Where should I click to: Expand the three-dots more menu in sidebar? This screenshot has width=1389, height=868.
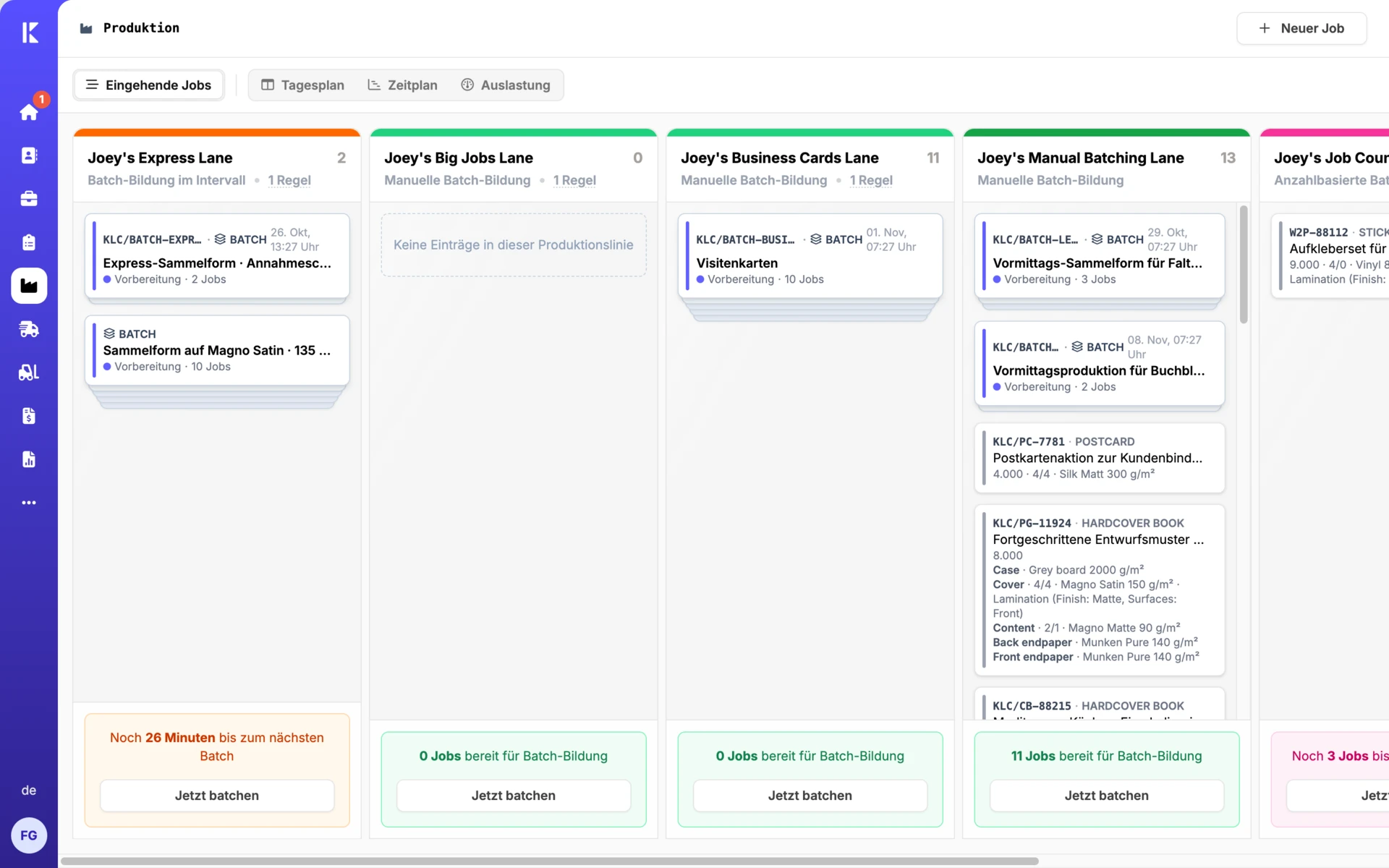(x=29, y=503)
